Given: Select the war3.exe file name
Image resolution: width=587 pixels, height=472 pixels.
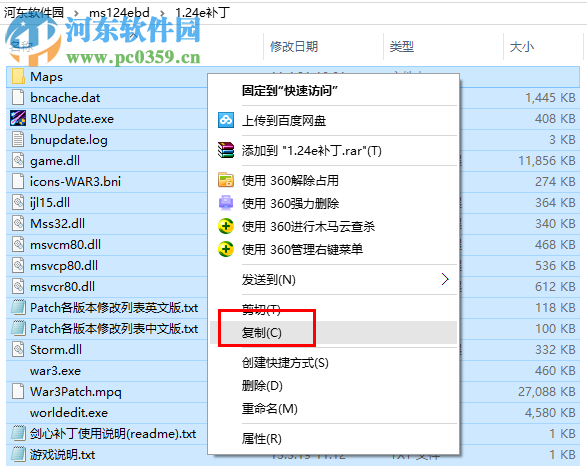Looking at the screenshot, I should (55, 371).
